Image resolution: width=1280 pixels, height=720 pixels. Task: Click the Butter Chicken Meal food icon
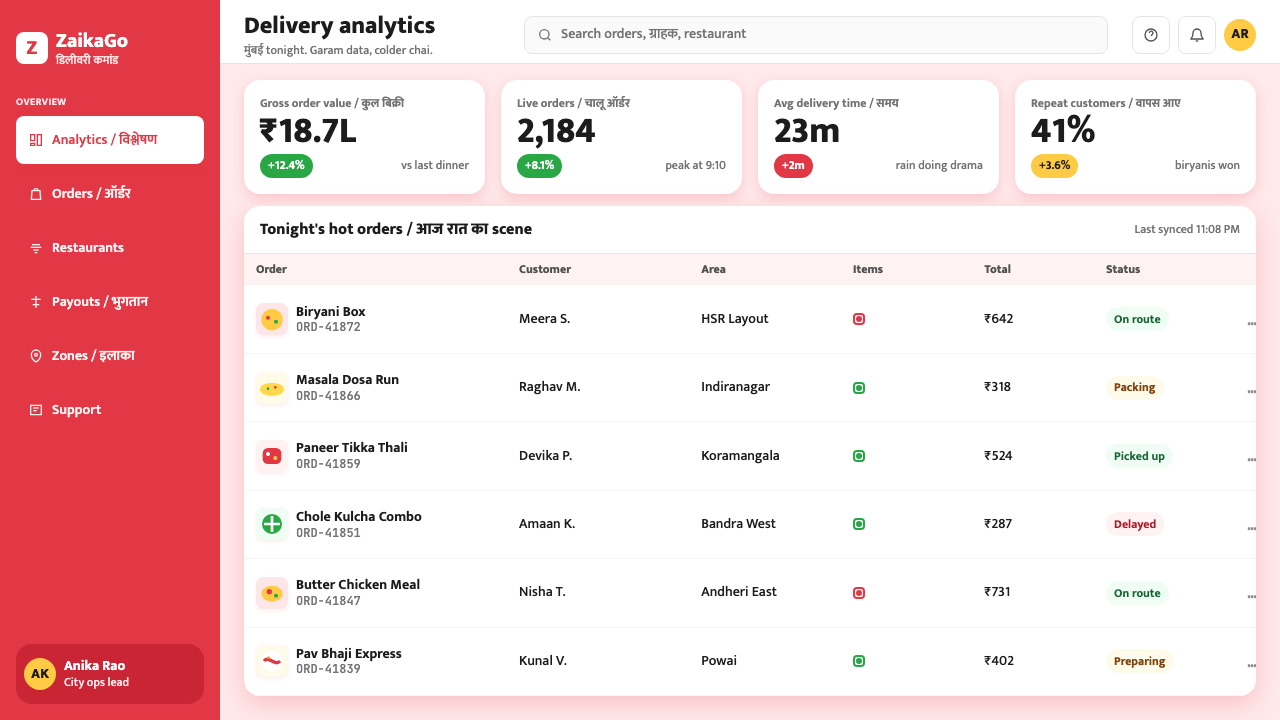point(272,593)
